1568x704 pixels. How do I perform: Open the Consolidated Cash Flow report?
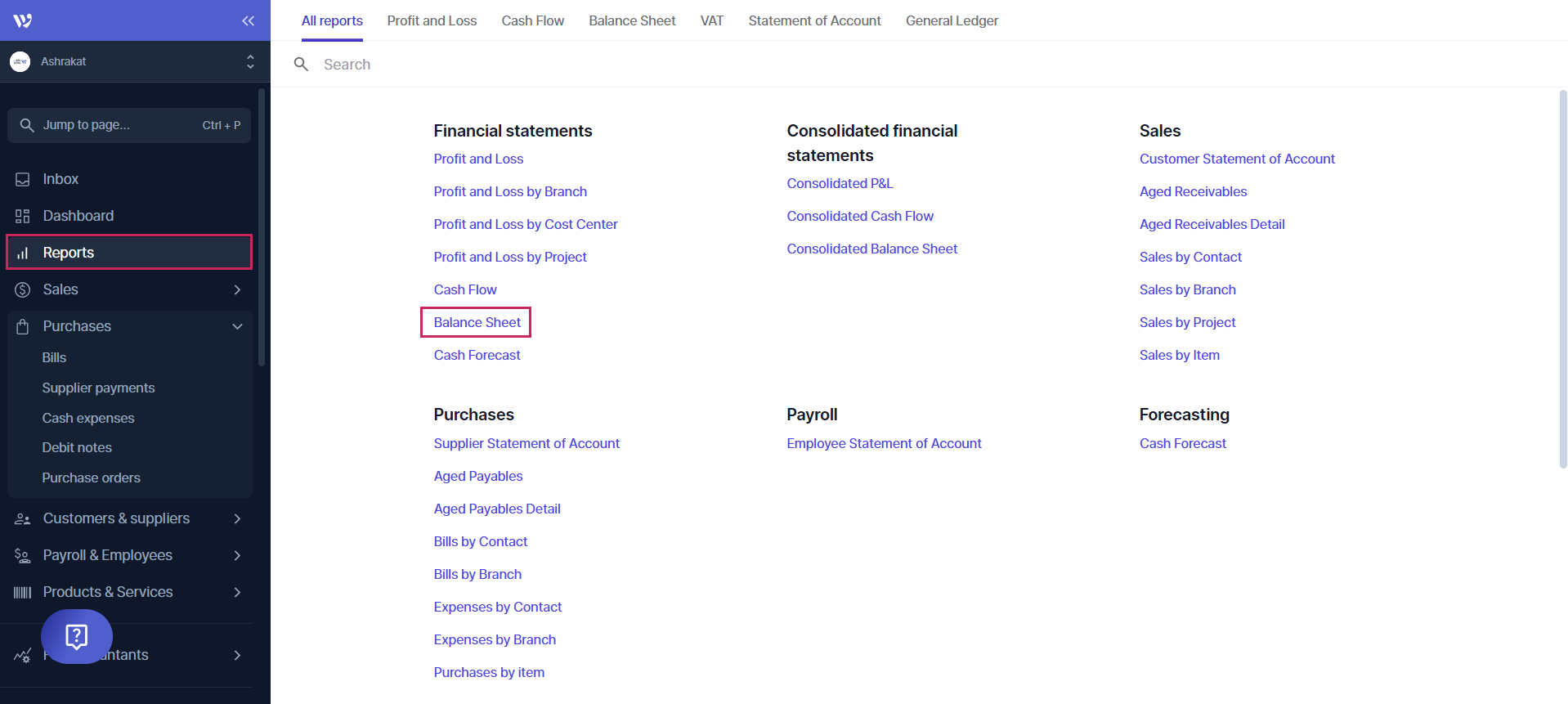[x=859, y=216]
